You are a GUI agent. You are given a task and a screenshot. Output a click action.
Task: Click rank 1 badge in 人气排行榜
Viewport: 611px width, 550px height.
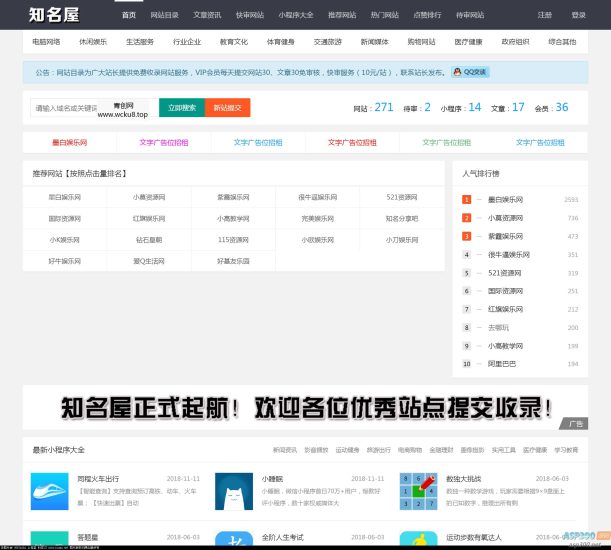(466, 200)
